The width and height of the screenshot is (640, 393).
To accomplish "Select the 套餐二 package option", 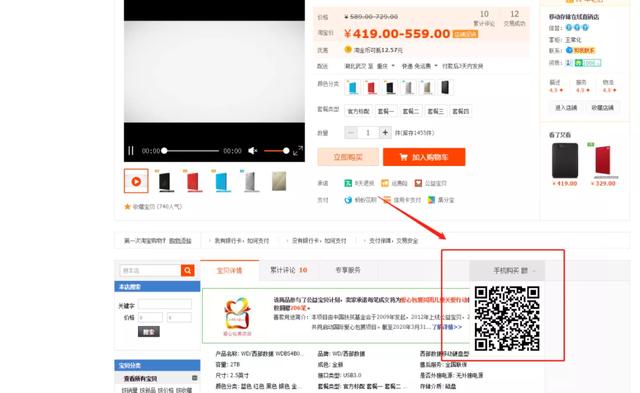I will 411,111.
